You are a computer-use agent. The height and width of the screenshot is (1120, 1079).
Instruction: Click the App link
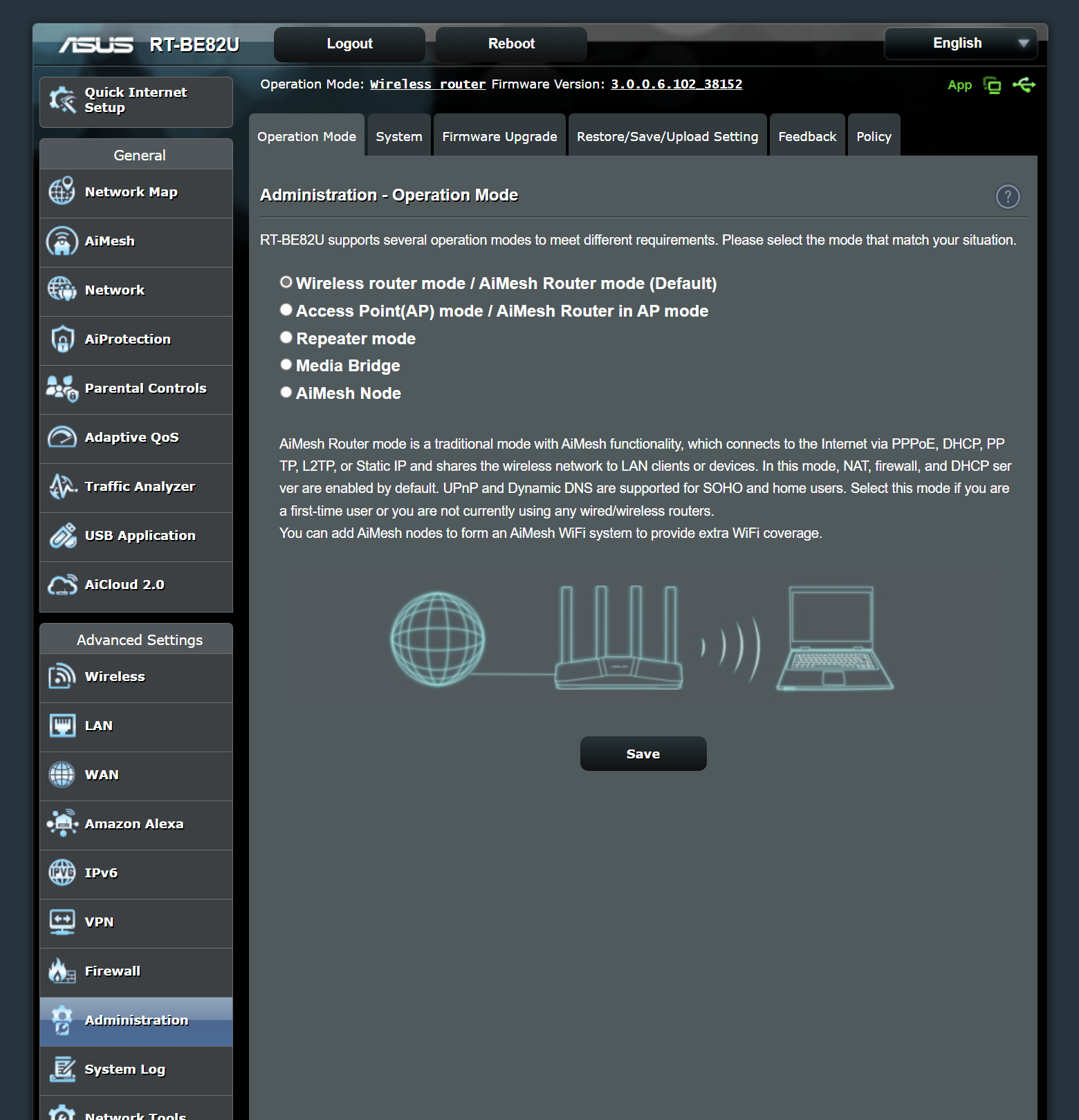point(959,85)
